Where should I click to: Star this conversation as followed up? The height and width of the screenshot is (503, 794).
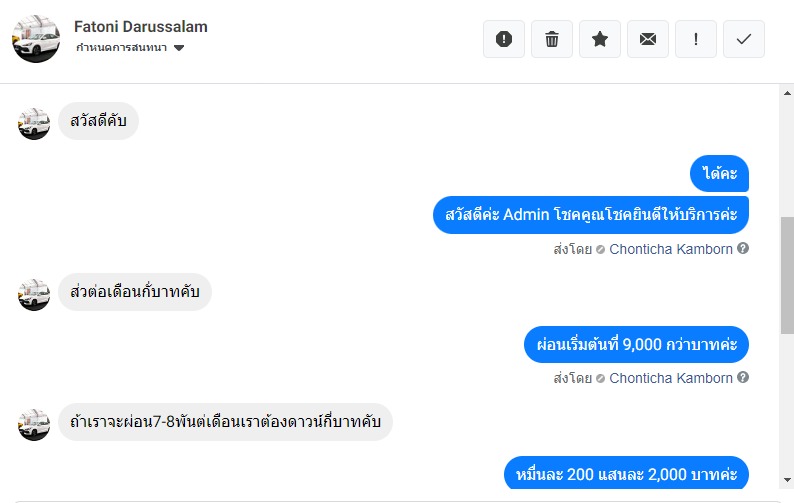pos(600,39)
